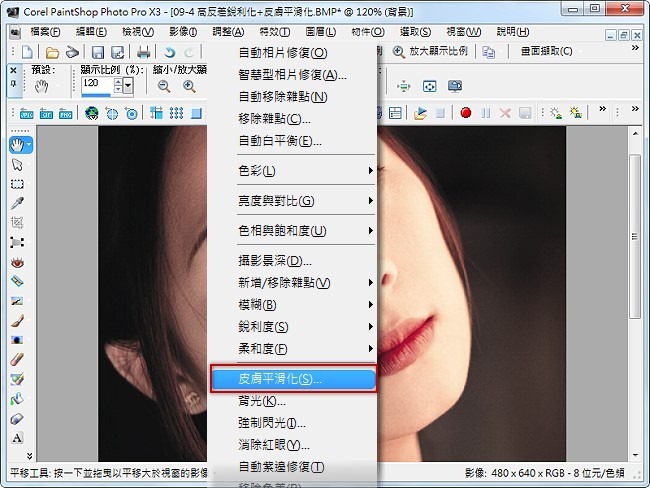Close the tool options palette X
This screenshot has width=650, height=488.
(13, 70)
